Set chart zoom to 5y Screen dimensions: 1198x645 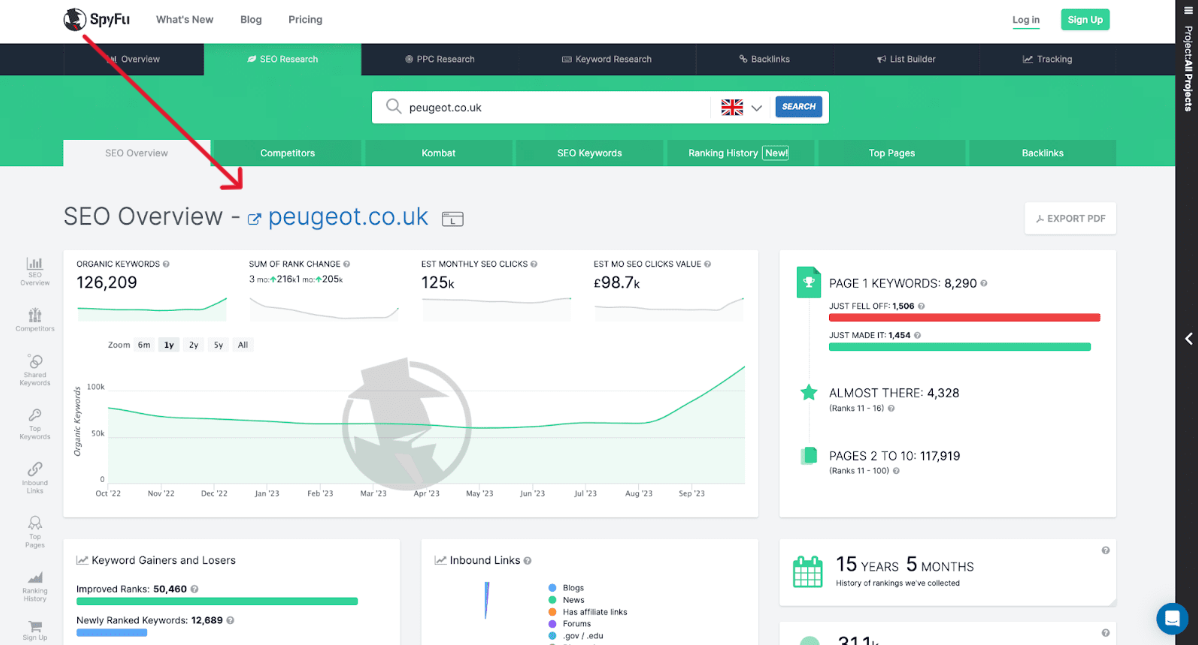(x=219, y=345)
